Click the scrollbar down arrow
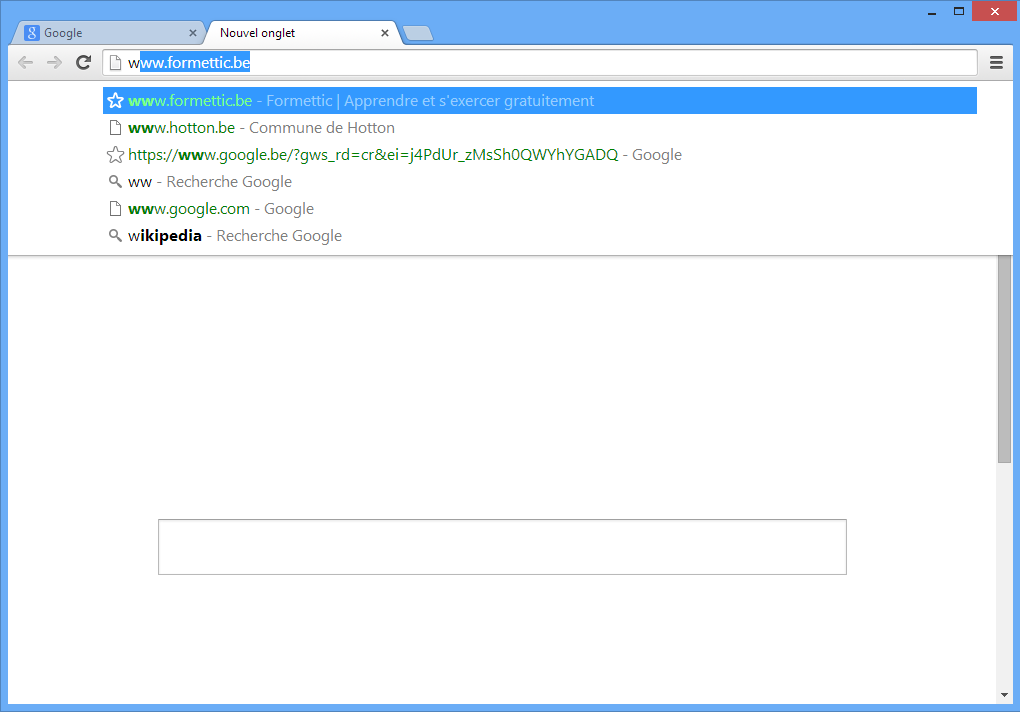This screenshot has width=1020, height=712. (1004, 695)
